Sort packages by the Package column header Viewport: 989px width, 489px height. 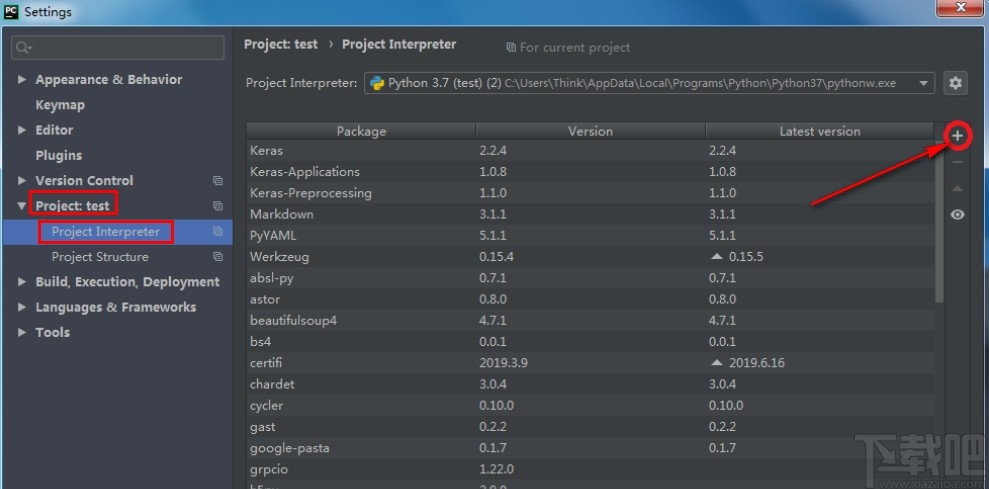361,131
